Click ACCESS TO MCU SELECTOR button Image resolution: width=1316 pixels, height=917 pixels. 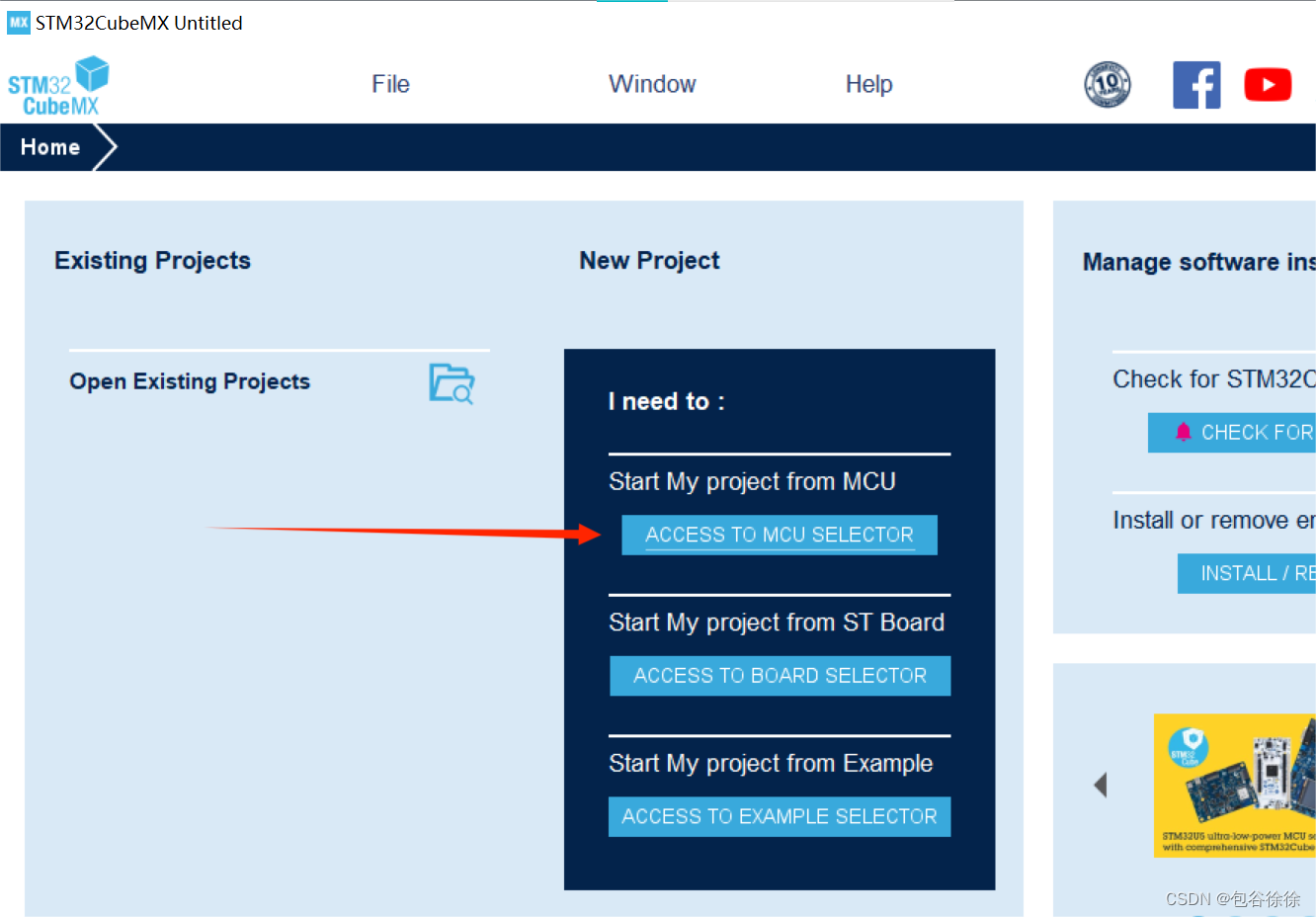(x=780, y=535)
